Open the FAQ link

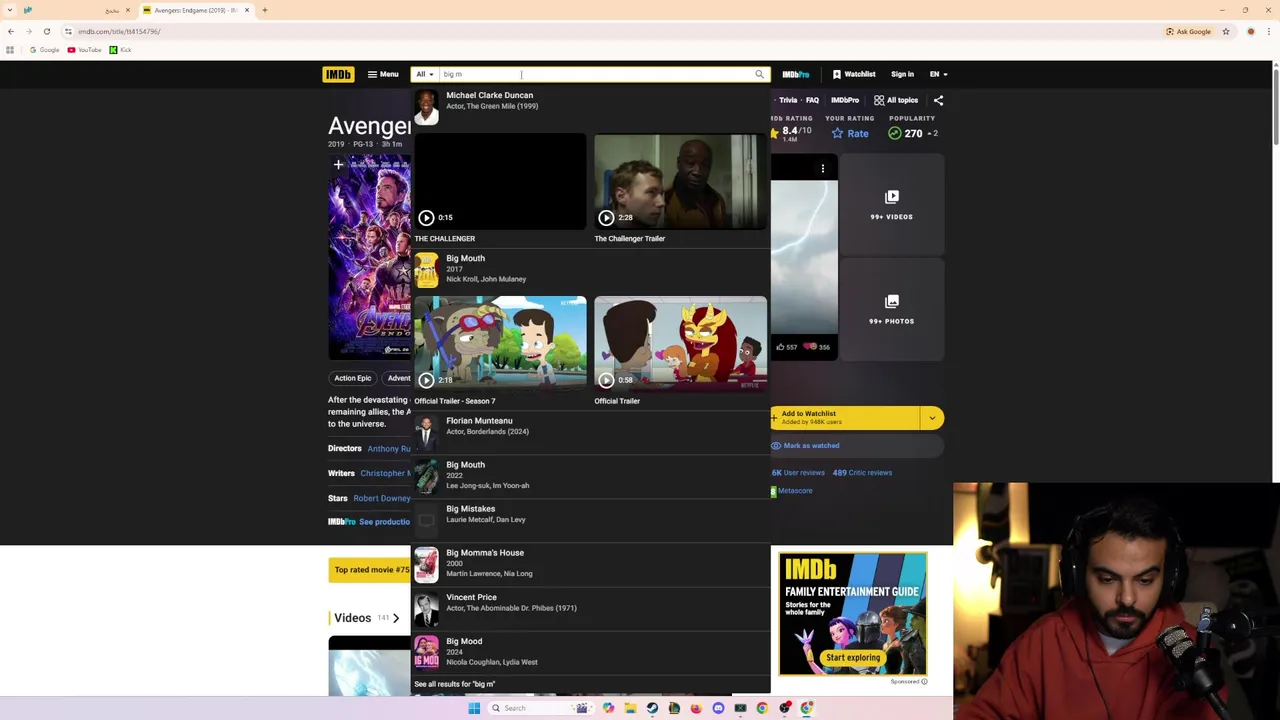tap(812, 100)
